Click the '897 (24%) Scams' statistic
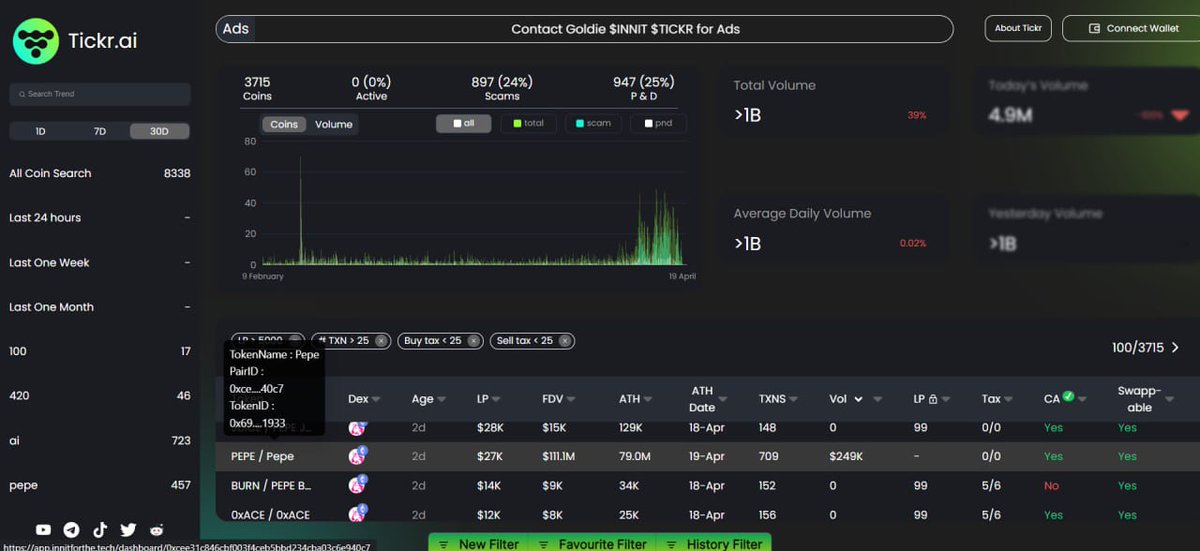Viewport: 1200px width, 551px height. (x=502, y=89)
